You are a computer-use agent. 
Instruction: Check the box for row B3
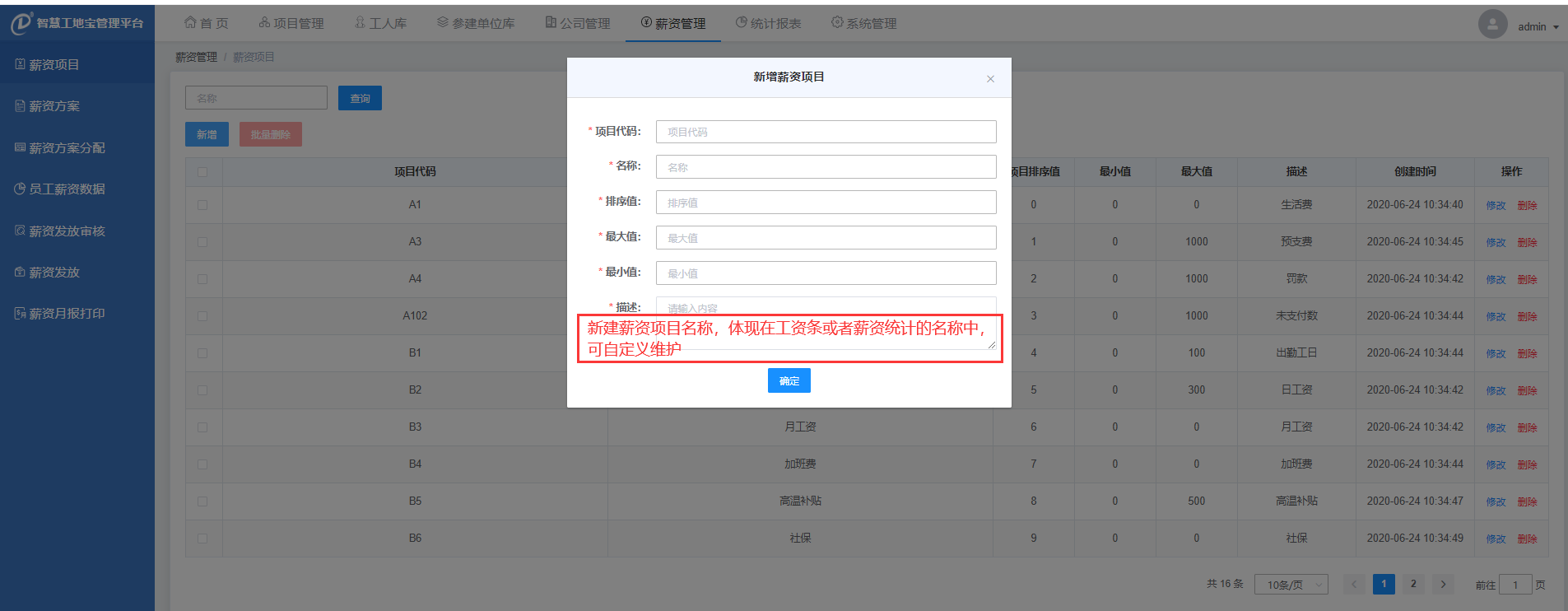pyautogui.click(x=202, y=427)
